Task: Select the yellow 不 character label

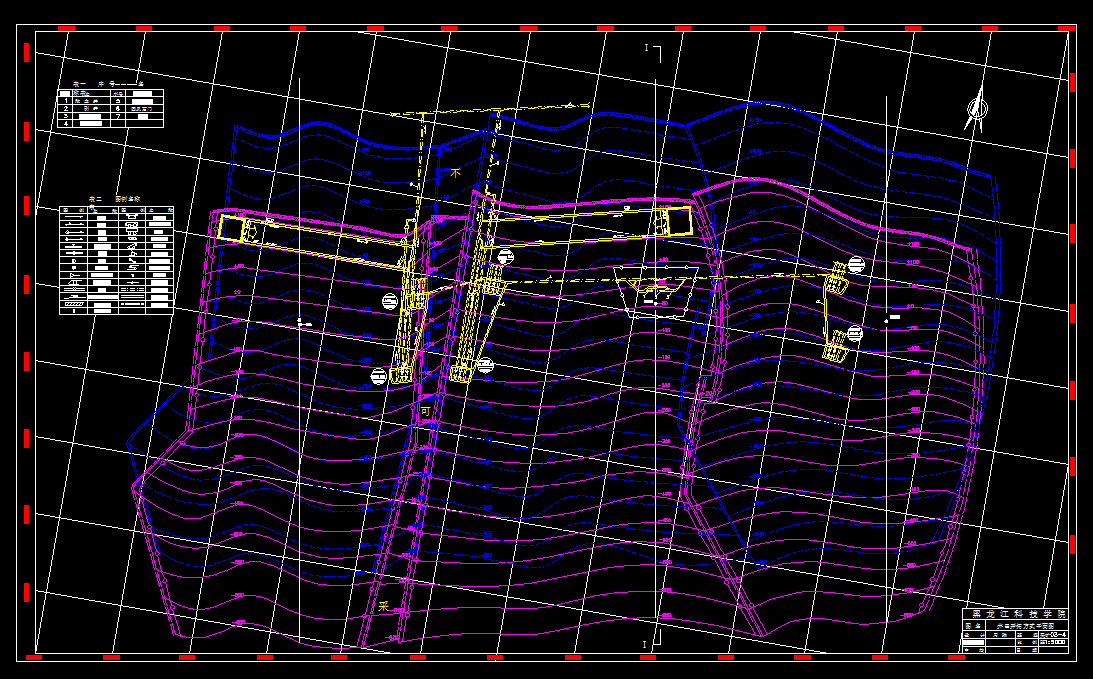Action: [x=456, y=173]
